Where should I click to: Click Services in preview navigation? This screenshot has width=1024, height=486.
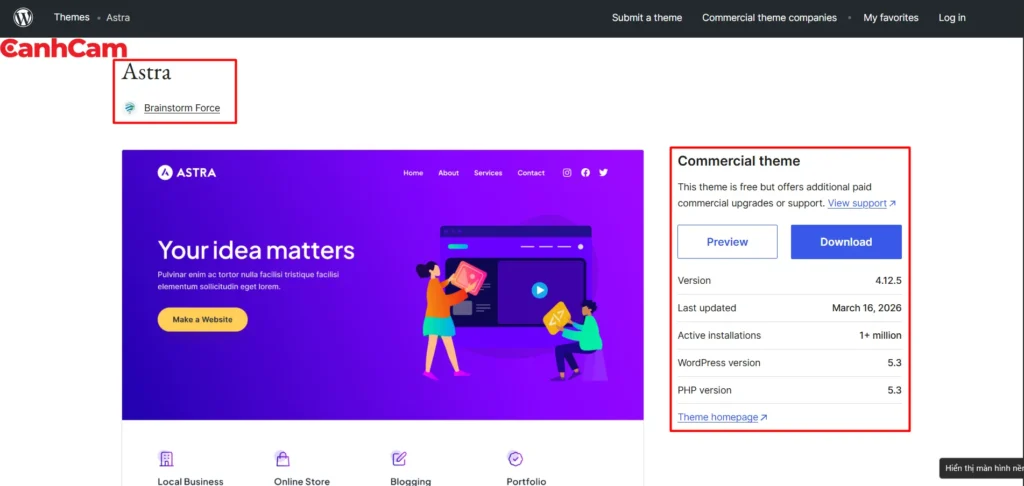(x=488, y=173)
